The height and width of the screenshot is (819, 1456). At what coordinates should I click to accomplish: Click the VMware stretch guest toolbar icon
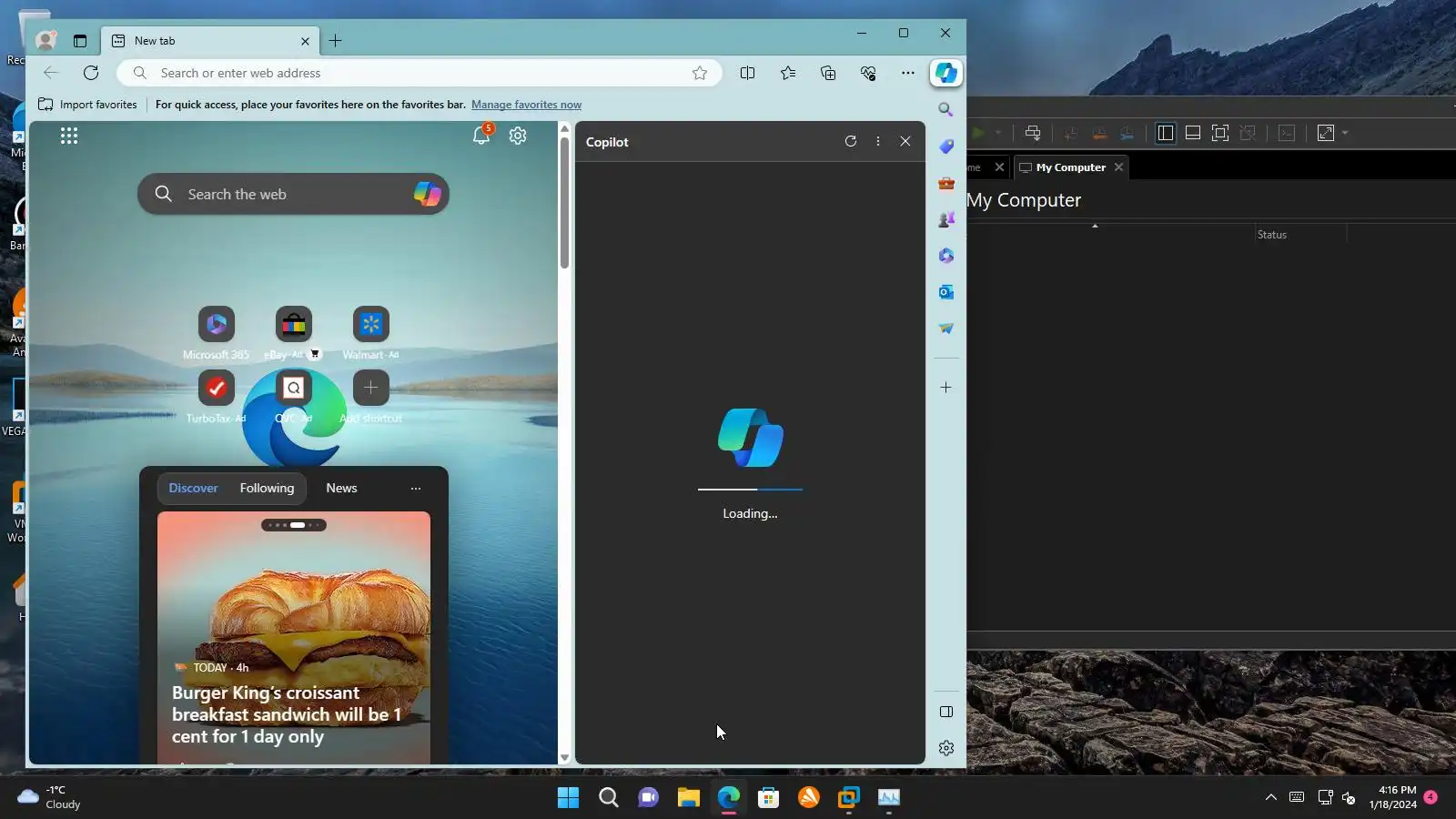pos(1326,133)
